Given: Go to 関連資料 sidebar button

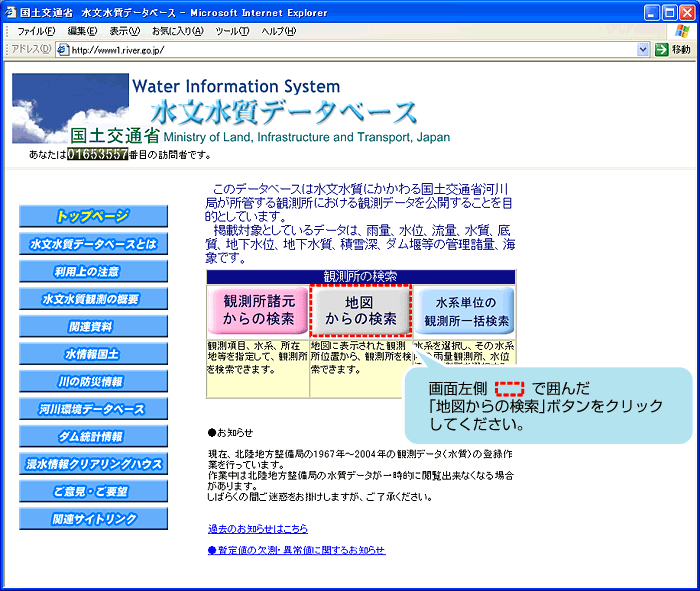Looking at the screenshot, I should pos(94,326).
